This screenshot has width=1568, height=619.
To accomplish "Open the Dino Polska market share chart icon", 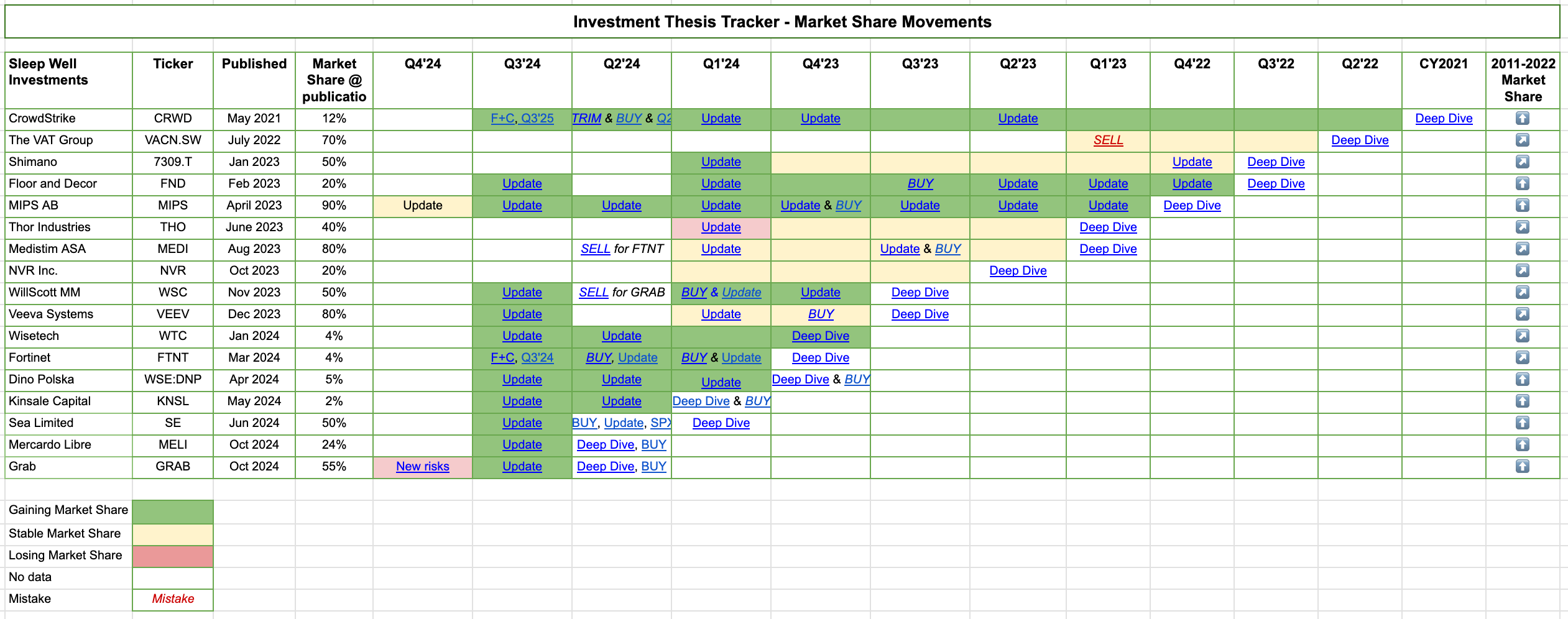I will click(x=1522, y=379).
